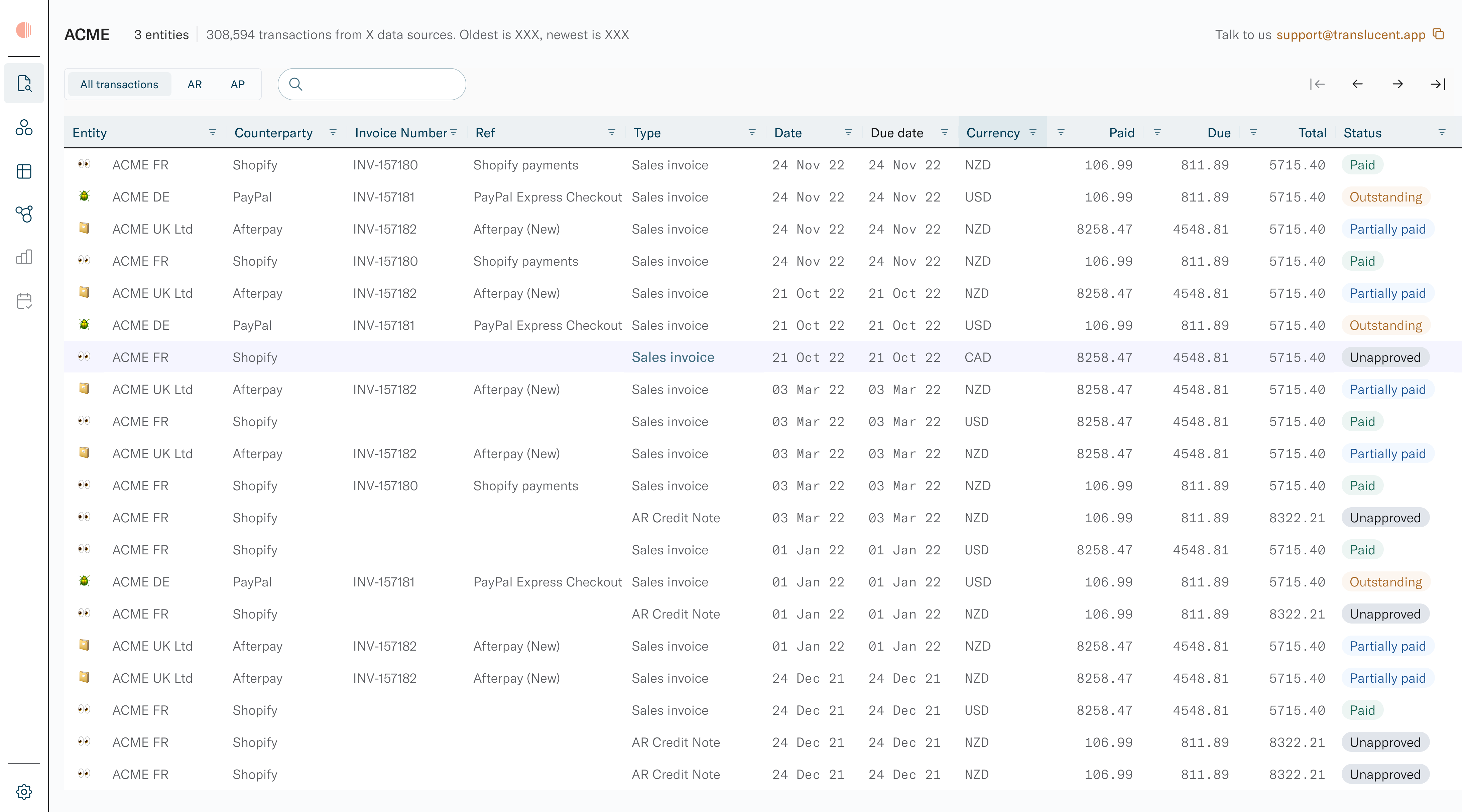Click Paid badge on first row
This screenshot has width=1462, height=812.
tap(1362, 165)
